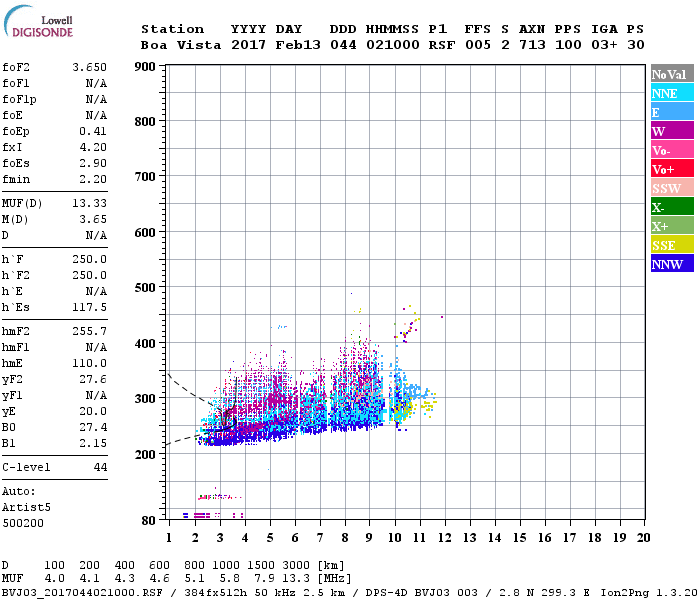The width and height of the screenshot is (700, 600).
Task: Select the Vo+ red legend swatch
Action: (x=672, y=168)
